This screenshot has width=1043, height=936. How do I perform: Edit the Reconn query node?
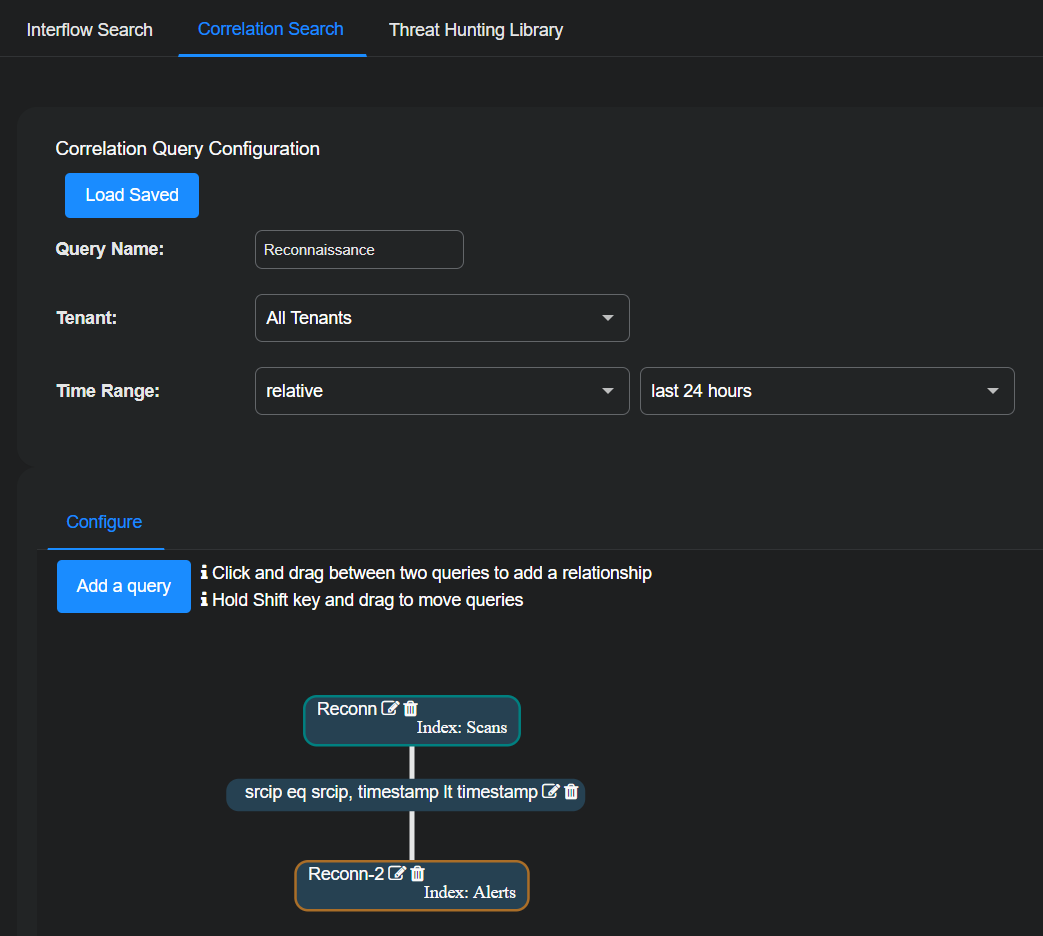coord(390,709)
